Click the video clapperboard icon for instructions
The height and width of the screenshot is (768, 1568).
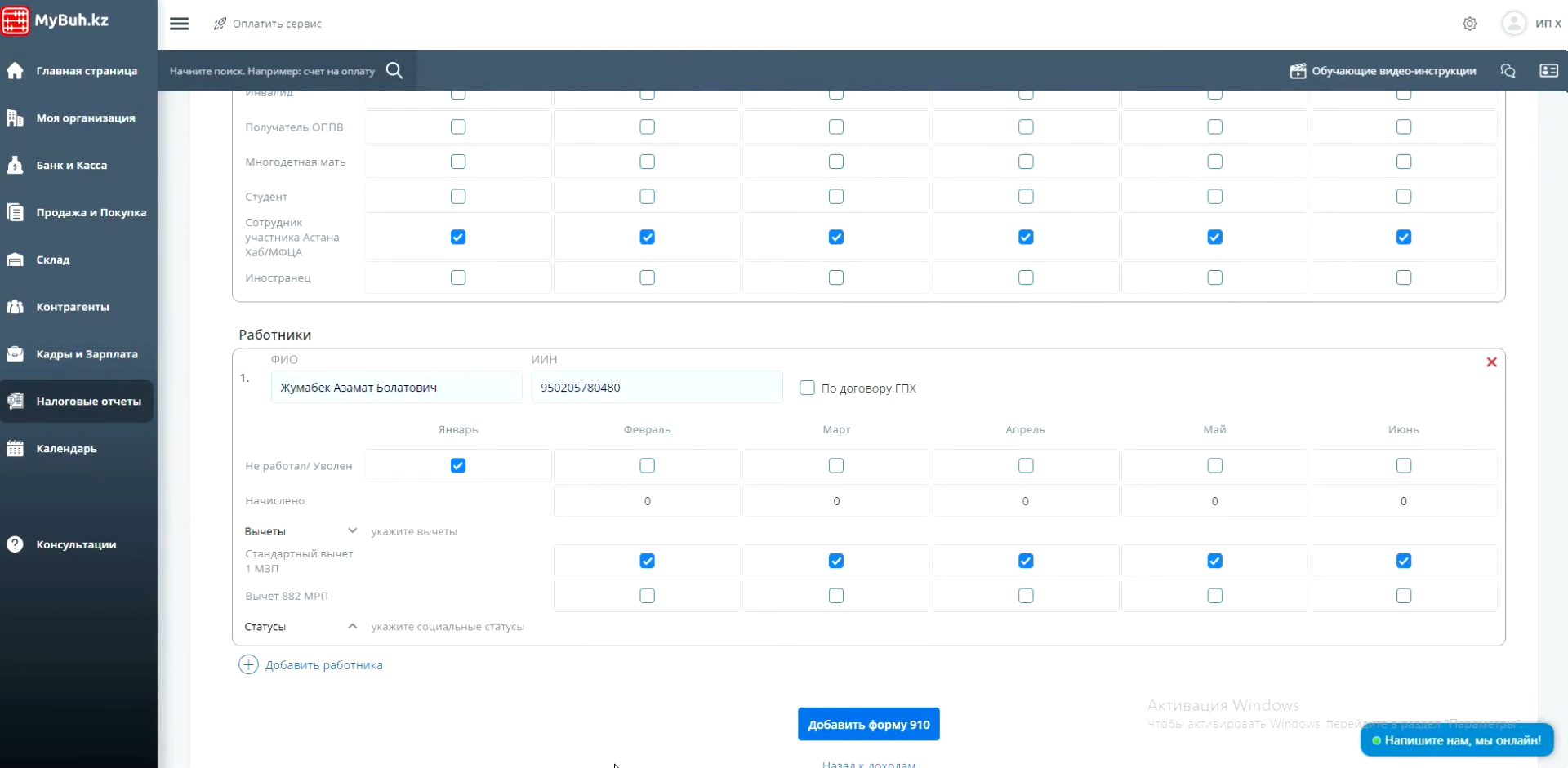pos(1298,71)
